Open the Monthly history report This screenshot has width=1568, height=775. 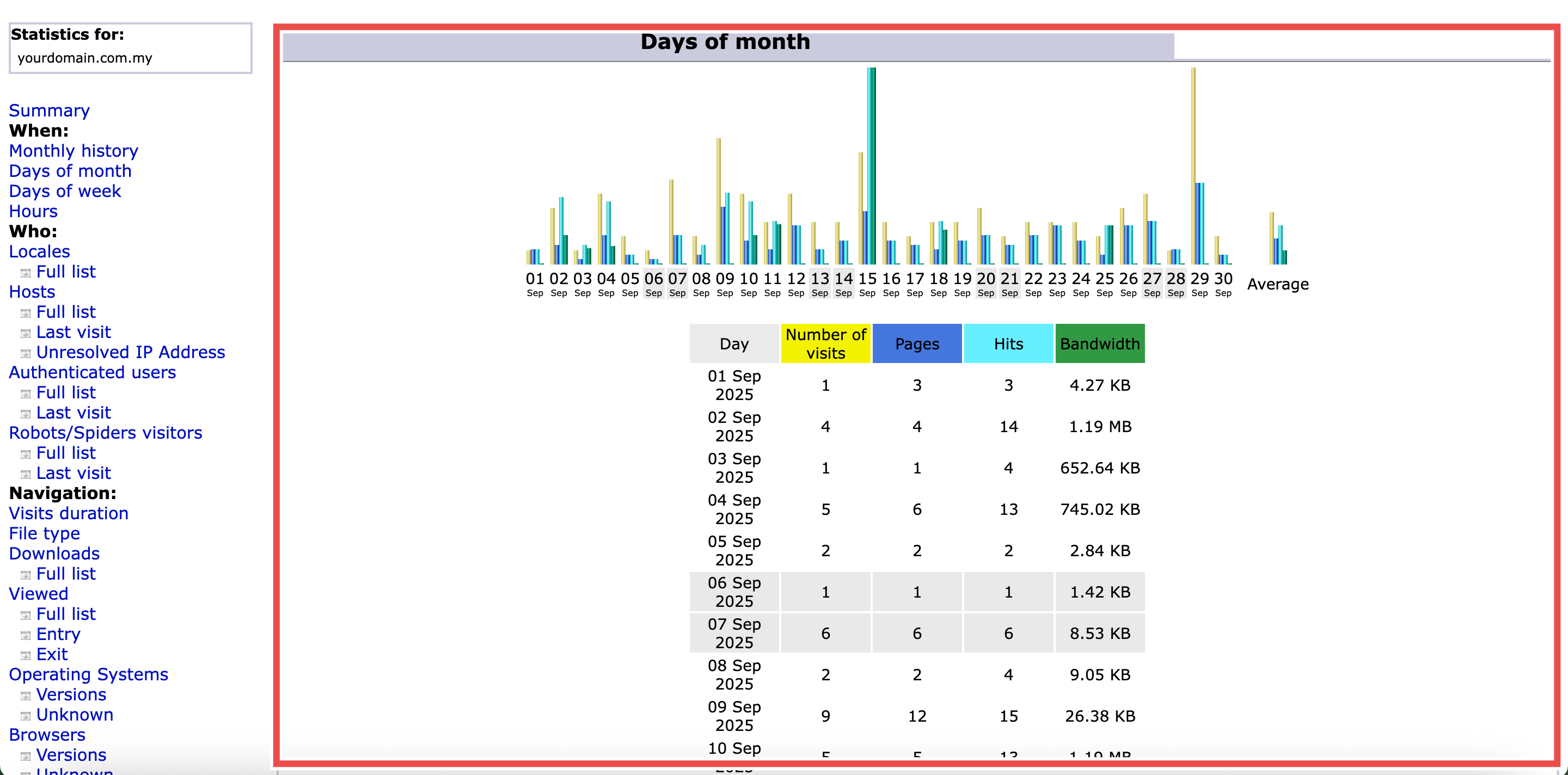coord(73,151)
